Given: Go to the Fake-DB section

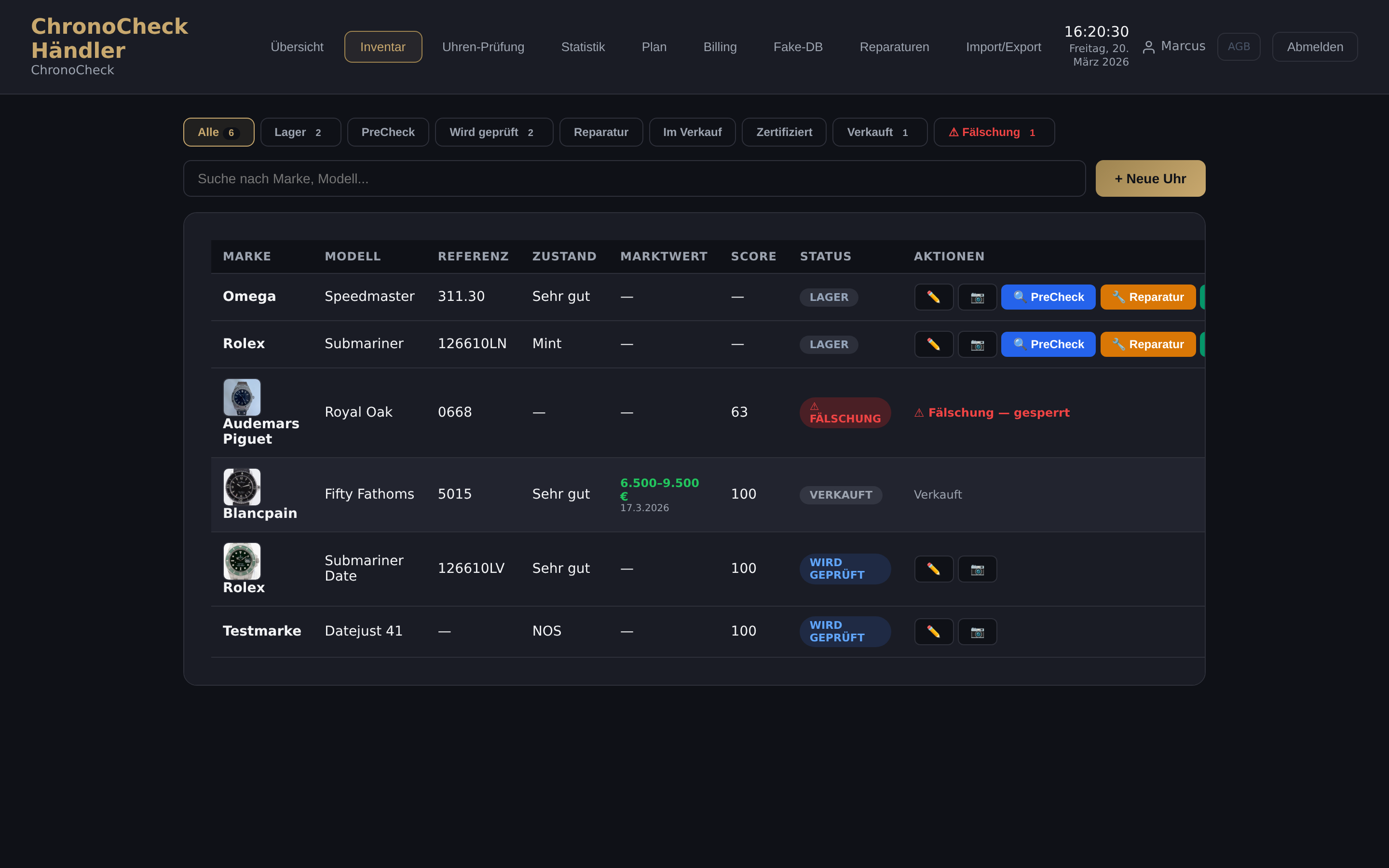Looking at the screenshot, I should [798, 47].
